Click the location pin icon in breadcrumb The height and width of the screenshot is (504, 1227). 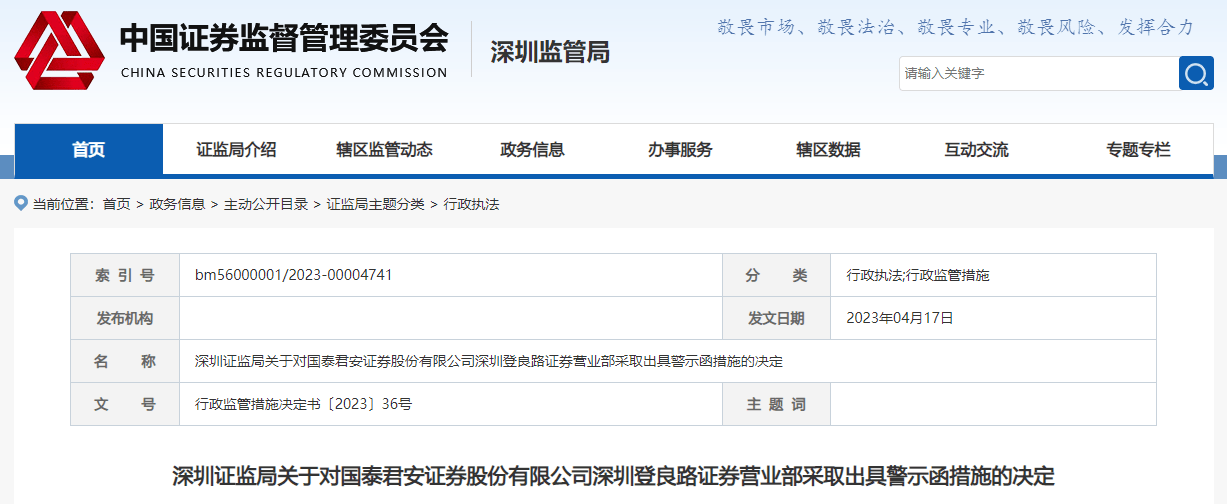pos(21,203)
